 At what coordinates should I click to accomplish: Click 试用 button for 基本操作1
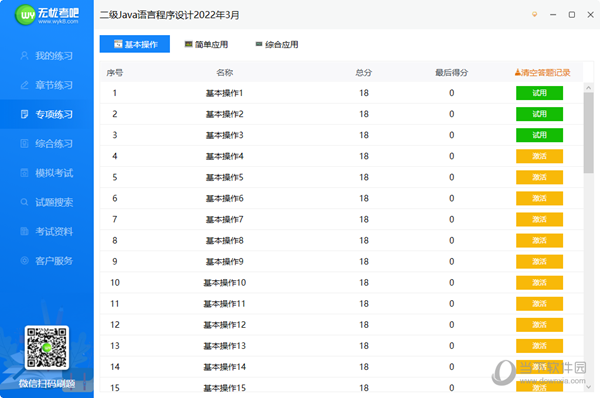[x=539, y=93]
